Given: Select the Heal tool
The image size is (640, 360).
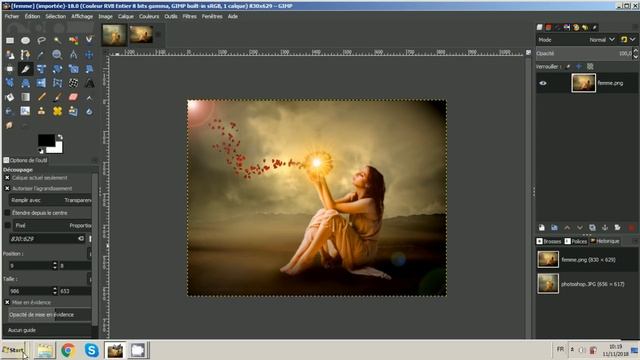Looking at the screenshot, I should [57, 111].
